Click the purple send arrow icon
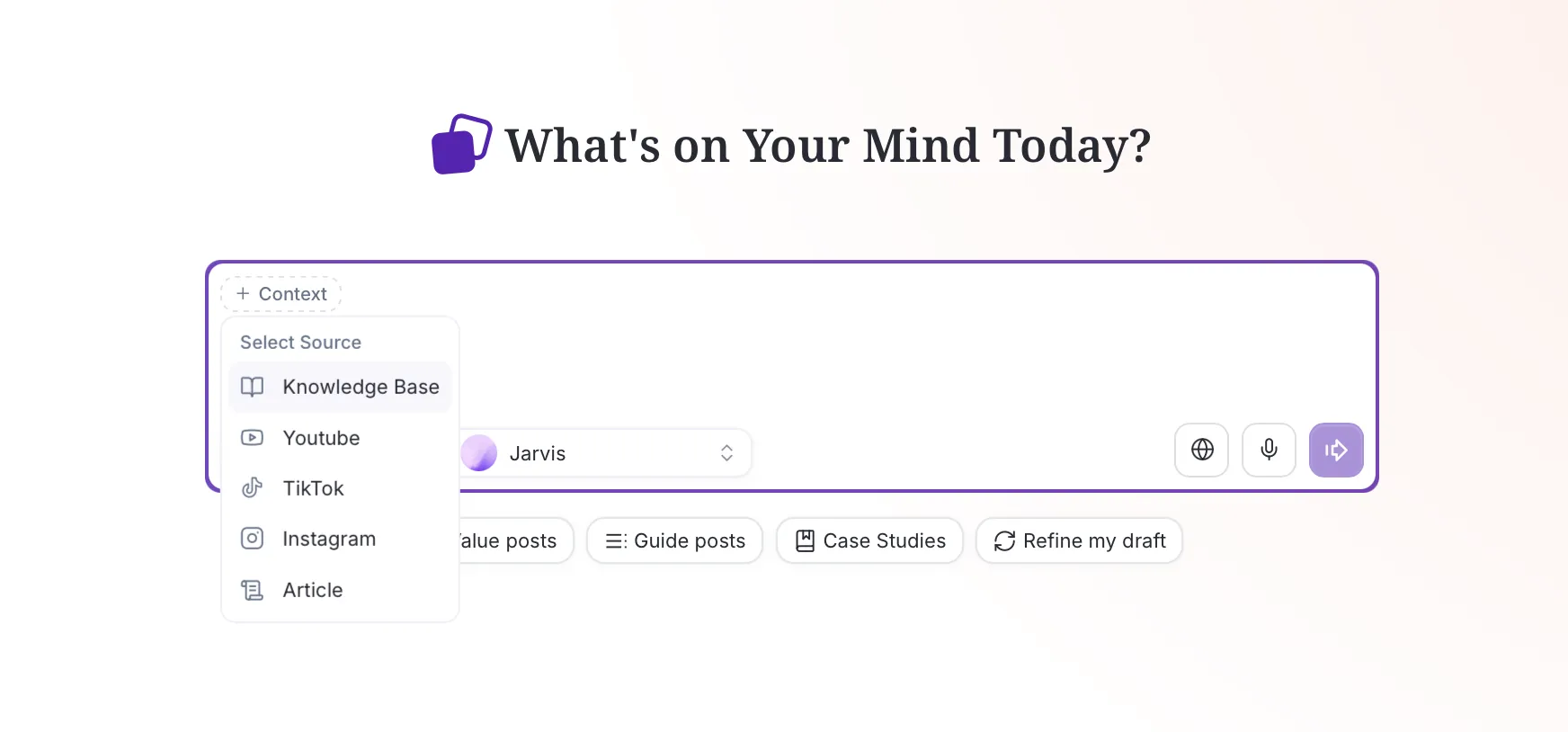 tap(1336, 450)
